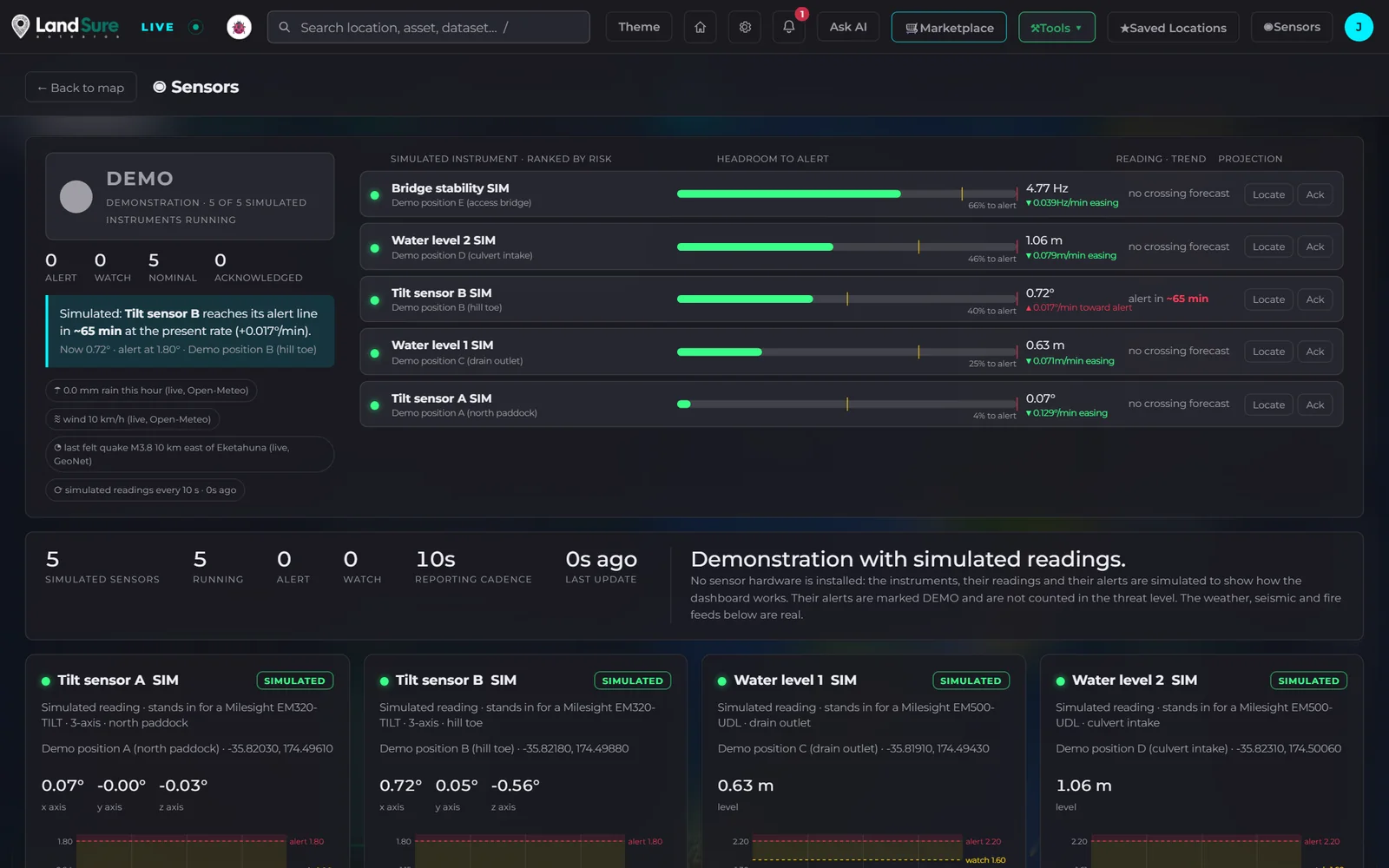Click the Tilt sensor A row status dot
This screenshot has height=868, width=1389.
375,405
